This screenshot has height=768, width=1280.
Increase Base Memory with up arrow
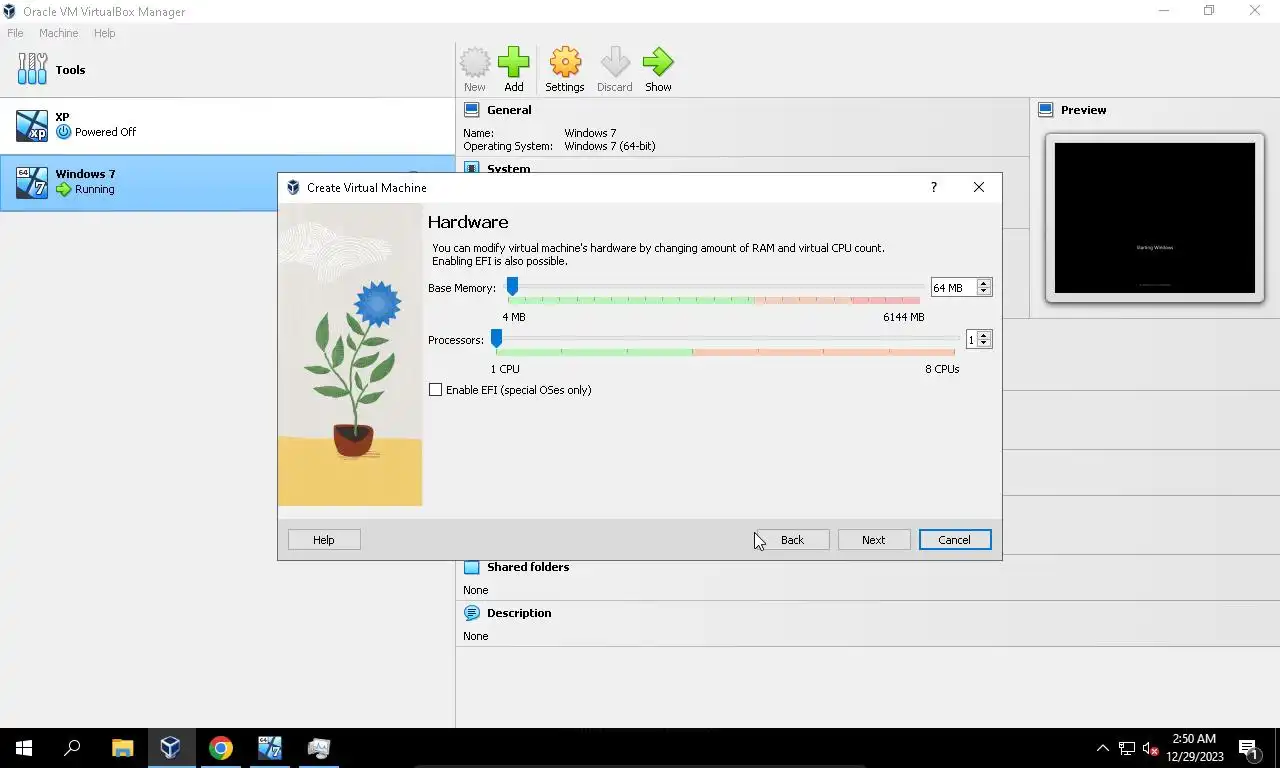(x=984, y=283)
